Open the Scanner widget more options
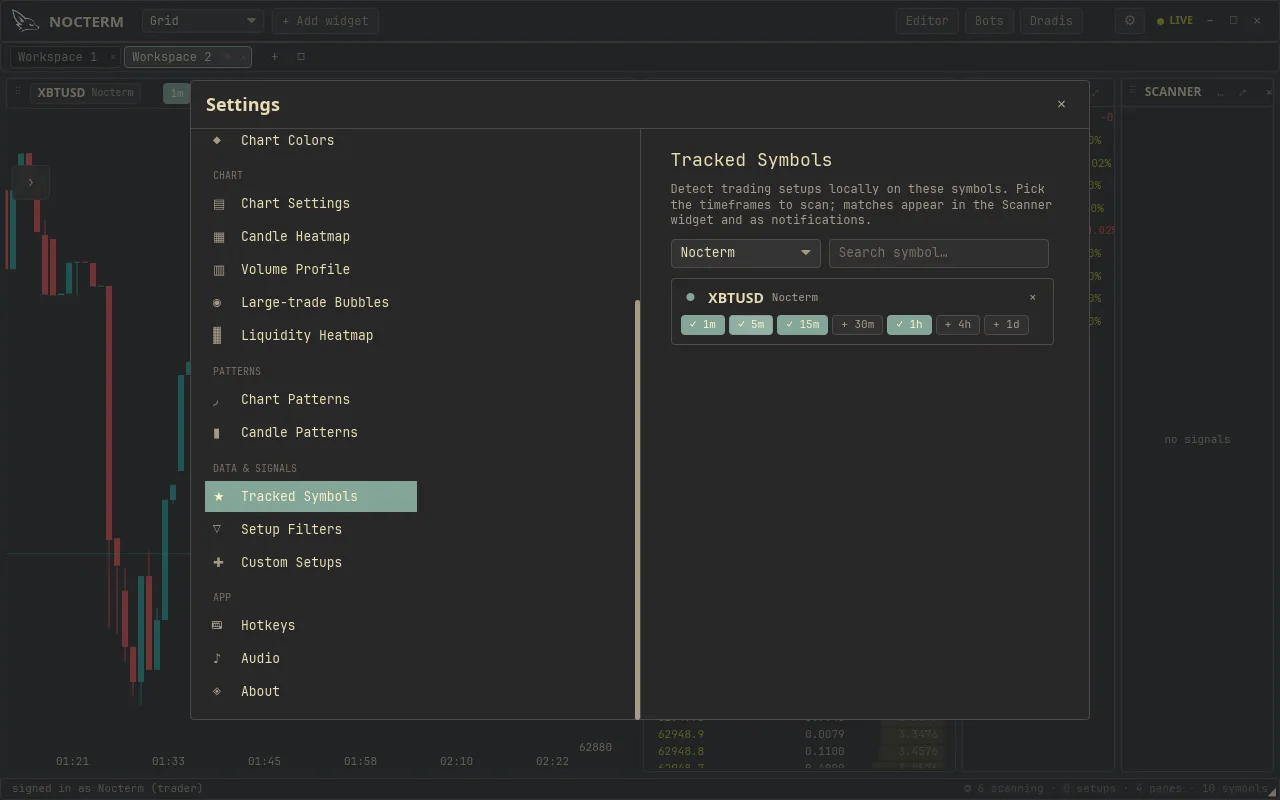 pyautogui.click(x=1221, y=92)
